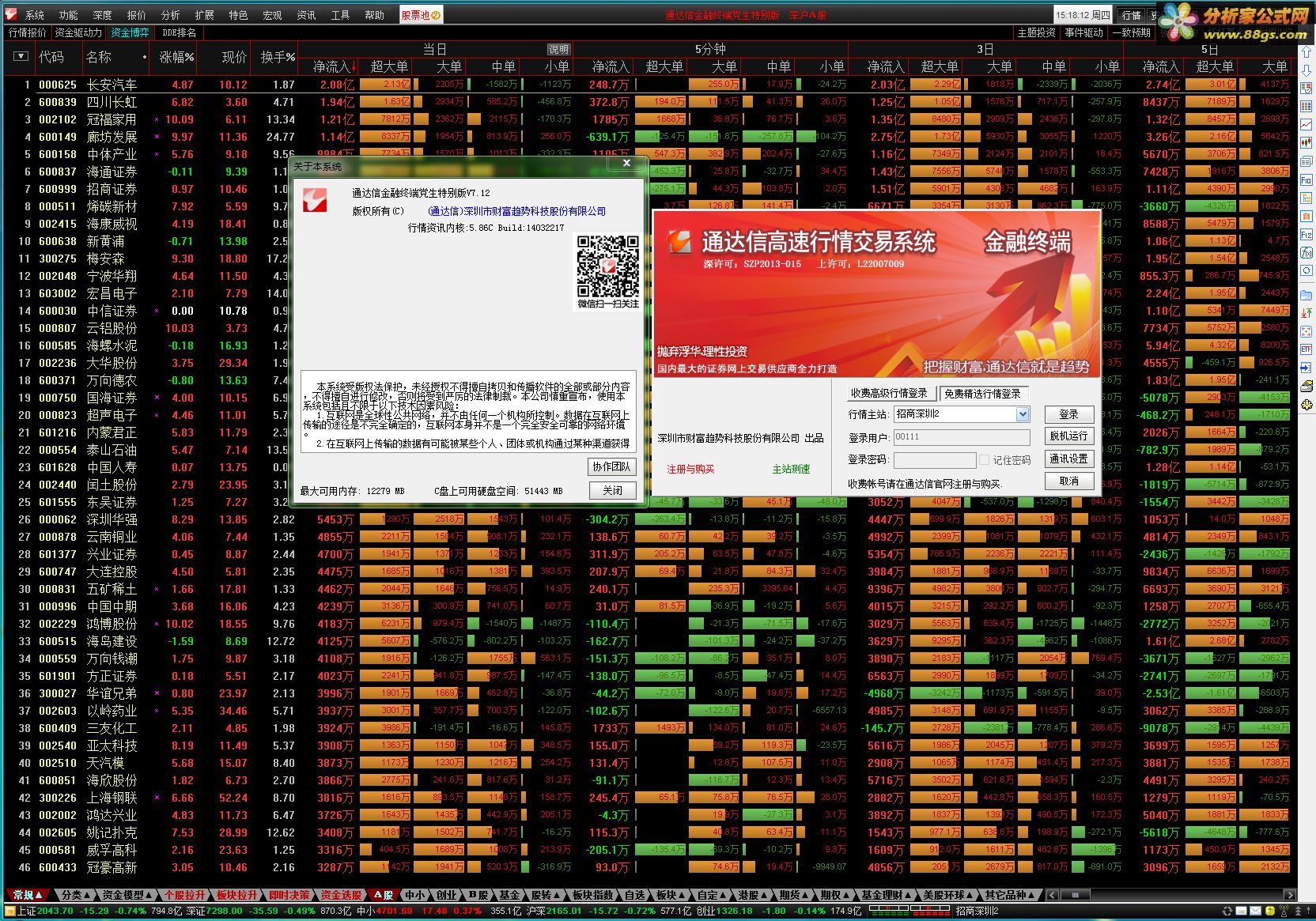This screenshot has height=921, width=1316.
Task: Click the circle icon in right toolbar
Action: click(x=1306, y=271)
